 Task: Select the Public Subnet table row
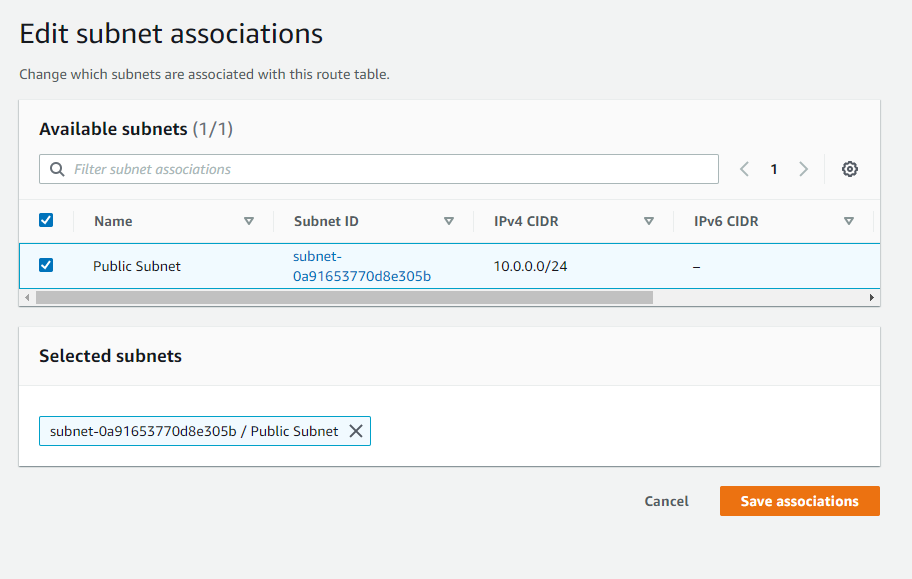(x=450, y=266)
